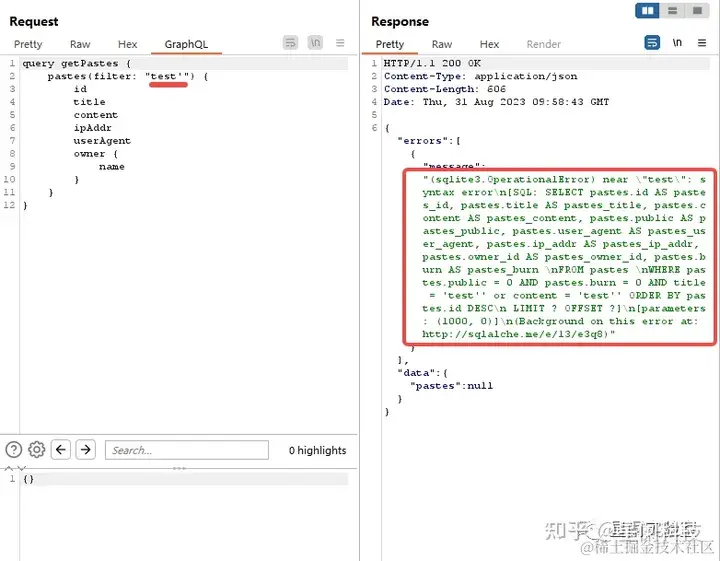Open the Response Render tab
Screen dimensions: 720x561
(x=543, y=44)
